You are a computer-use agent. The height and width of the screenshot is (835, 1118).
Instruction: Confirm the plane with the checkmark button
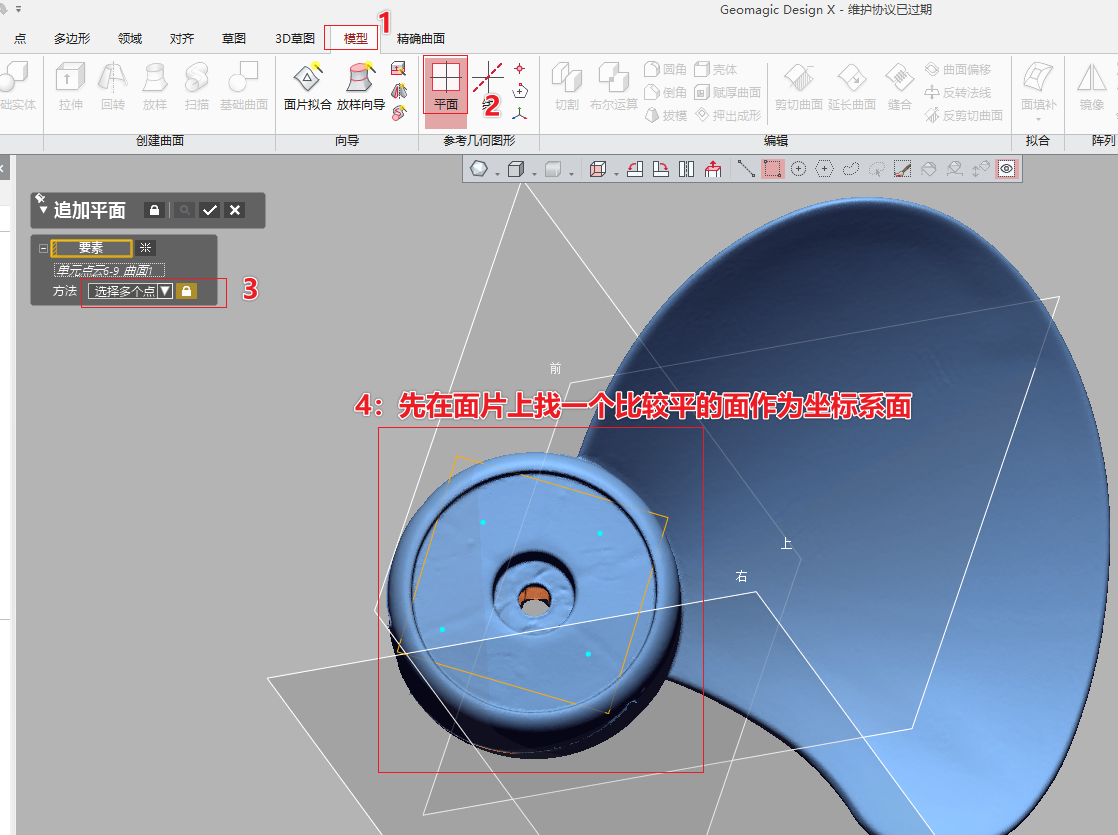coord(210,210)
